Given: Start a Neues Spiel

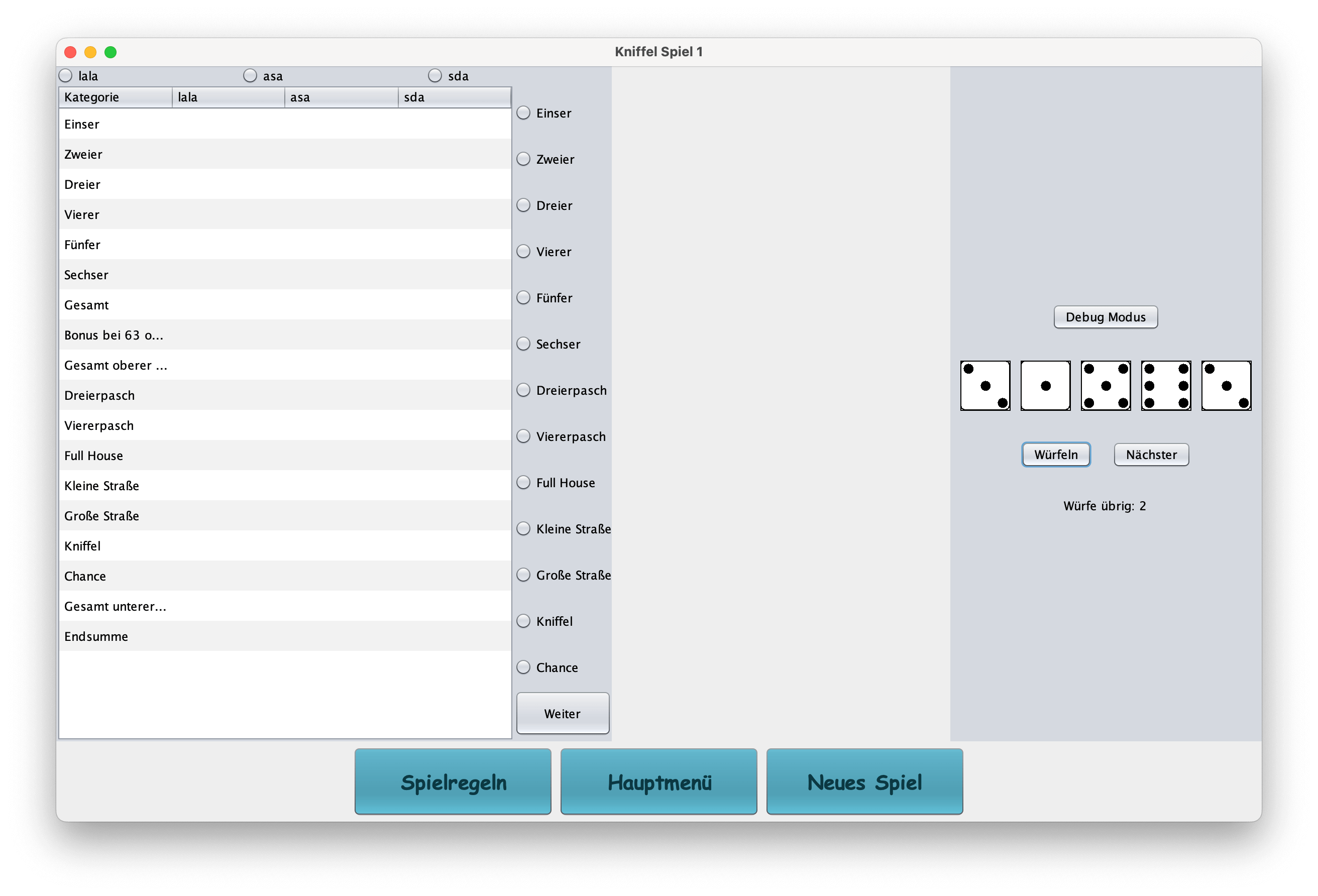Looking at the screenshot, I should point(864,781).
